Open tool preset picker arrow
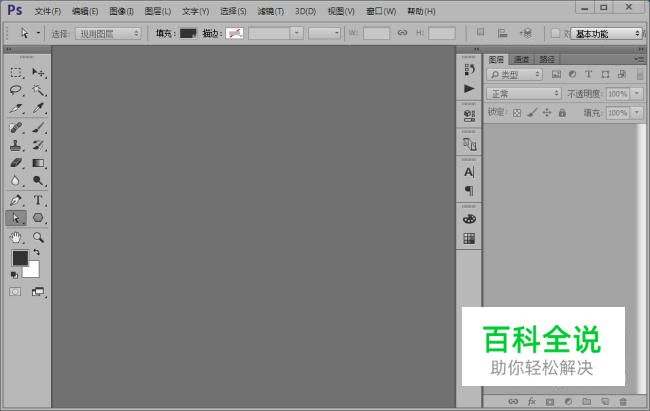The width and height of the screenshot is (650, 411). click(38, 33)
